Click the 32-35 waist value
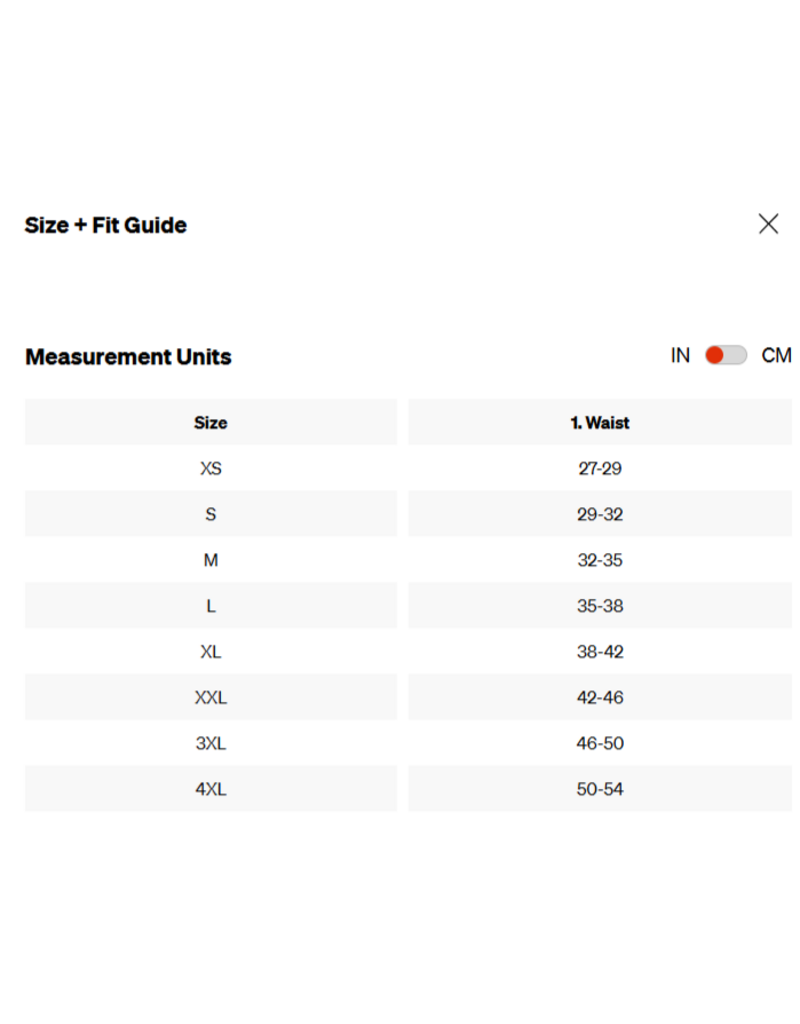The width and height of the screenshot is (800, 1024). coord(600,560)
